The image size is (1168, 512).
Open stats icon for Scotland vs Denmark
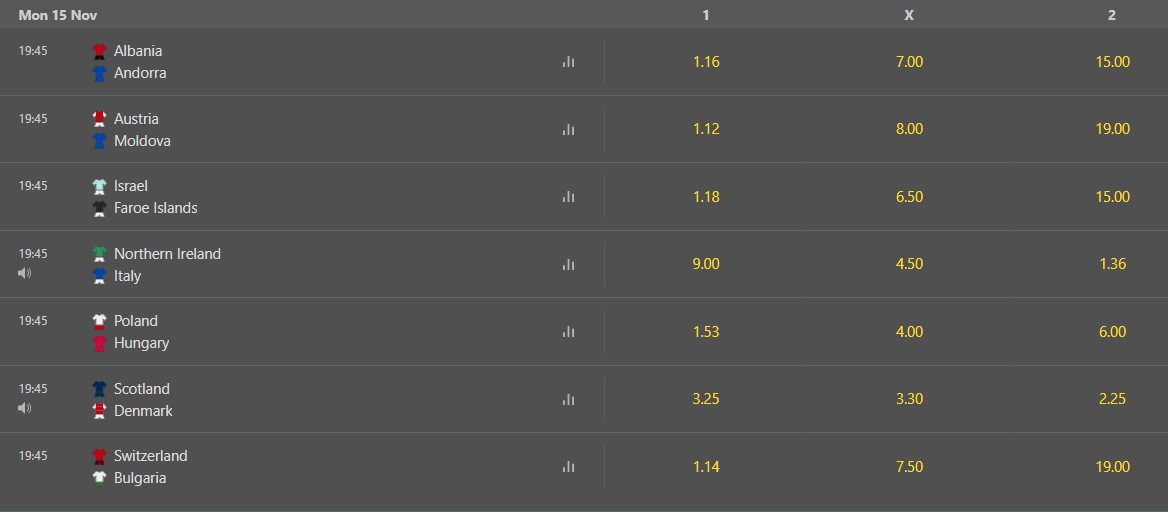(x=568, y=399)
